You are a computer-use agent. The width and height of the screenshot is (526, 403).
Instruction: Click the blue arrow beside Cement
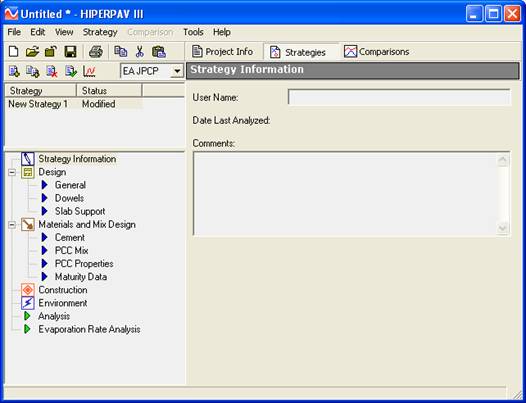click(44, 237)
